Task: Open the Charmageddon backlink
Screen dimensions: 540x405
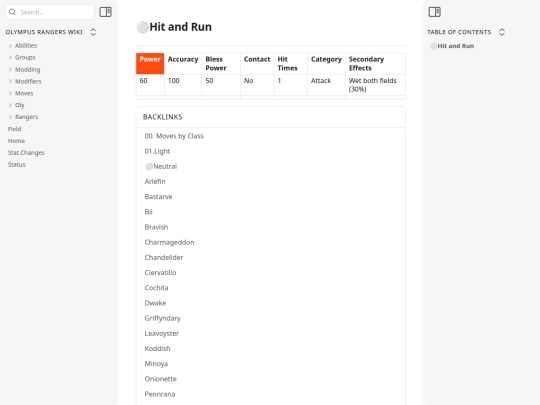Action: 169,242
